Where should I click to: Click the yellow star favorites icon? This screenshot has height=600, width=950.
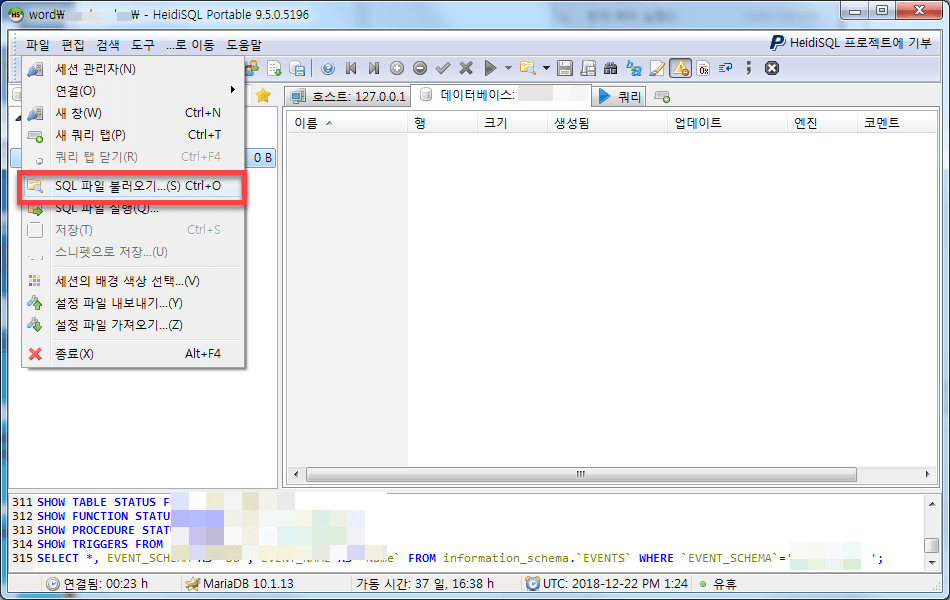[263, 95]
